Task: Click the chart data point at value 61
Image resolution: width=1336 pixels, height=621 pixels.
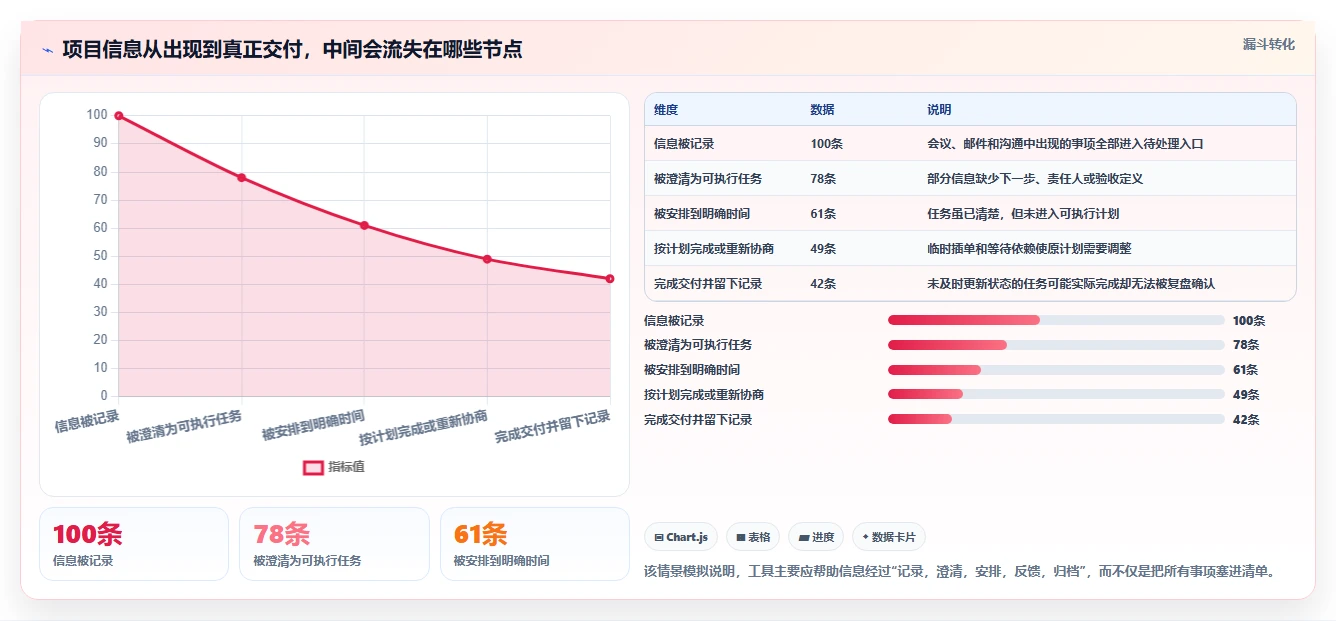Action: 364,225
